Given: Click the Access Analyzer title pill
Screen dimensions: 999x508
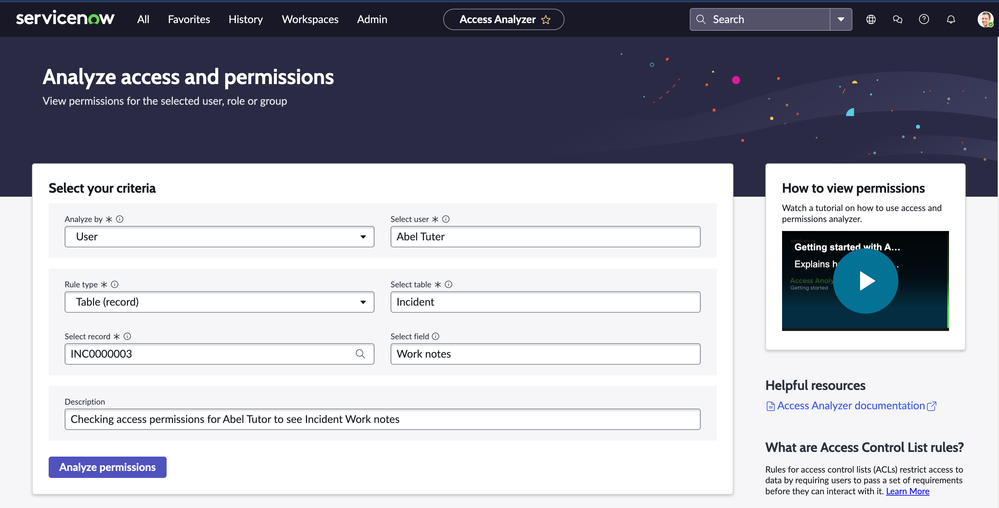Looking at the screenshot, I should 503,19.
